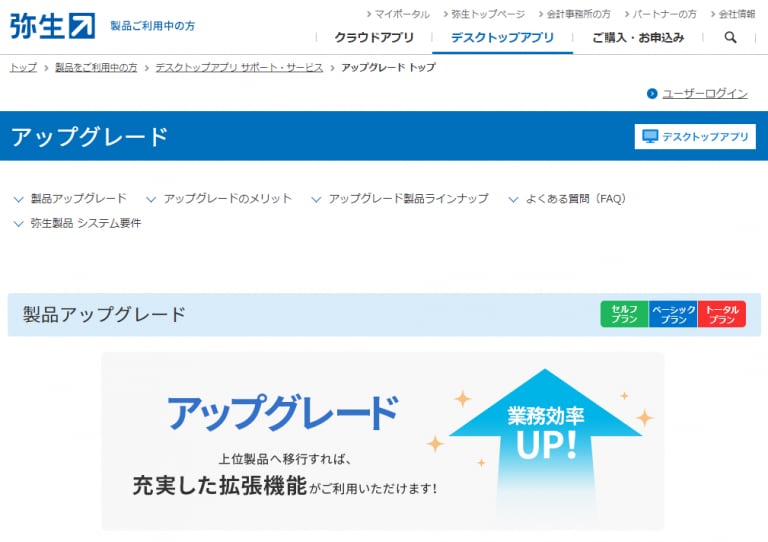Screen dimensions: 768x542
Task: Click the monitor icon in デスクトップアプリ button
Action: coord(650,136)
